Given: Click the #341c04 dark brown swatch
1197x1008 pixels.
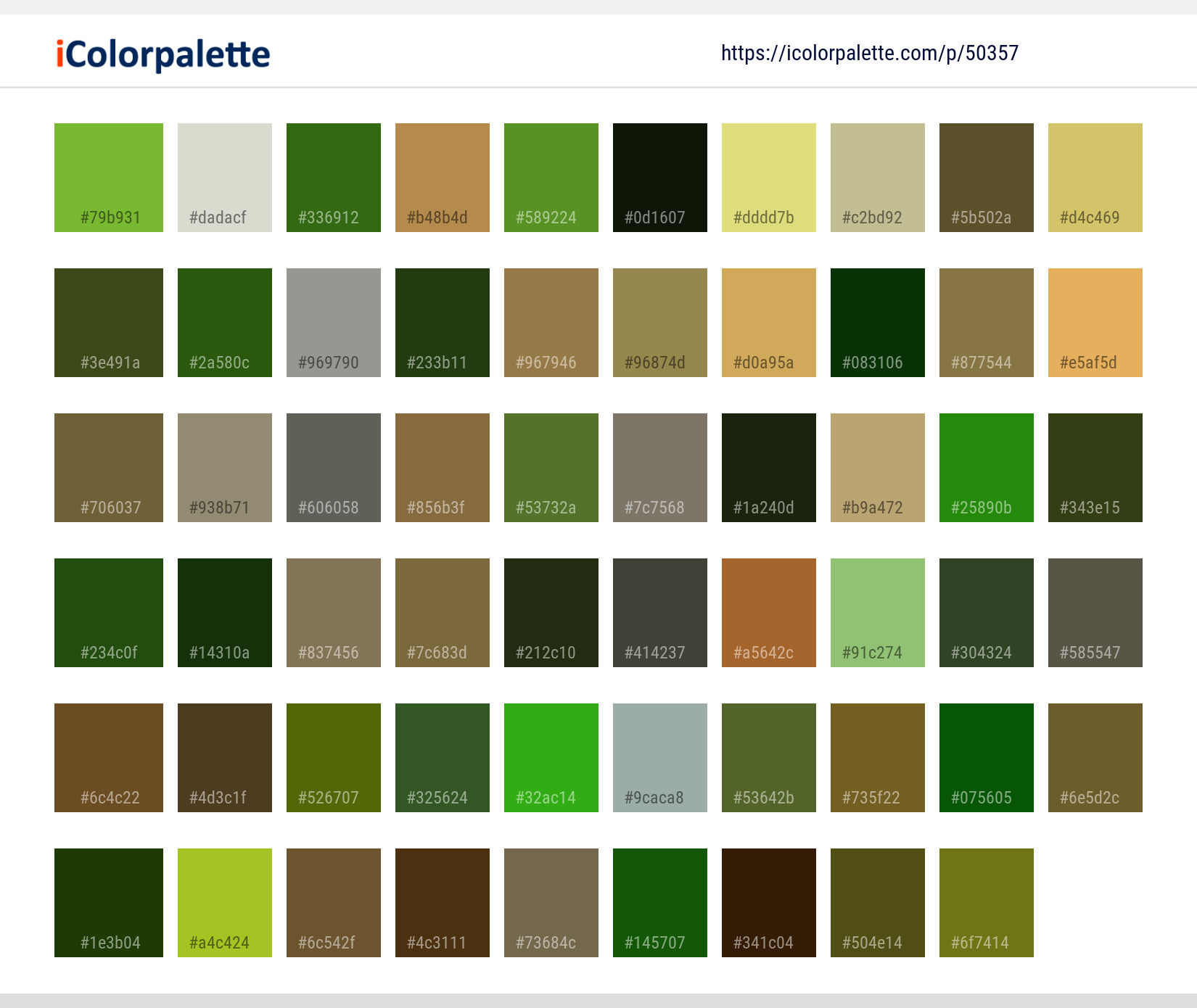Looking at the screenshot, I should pos(768,902).
